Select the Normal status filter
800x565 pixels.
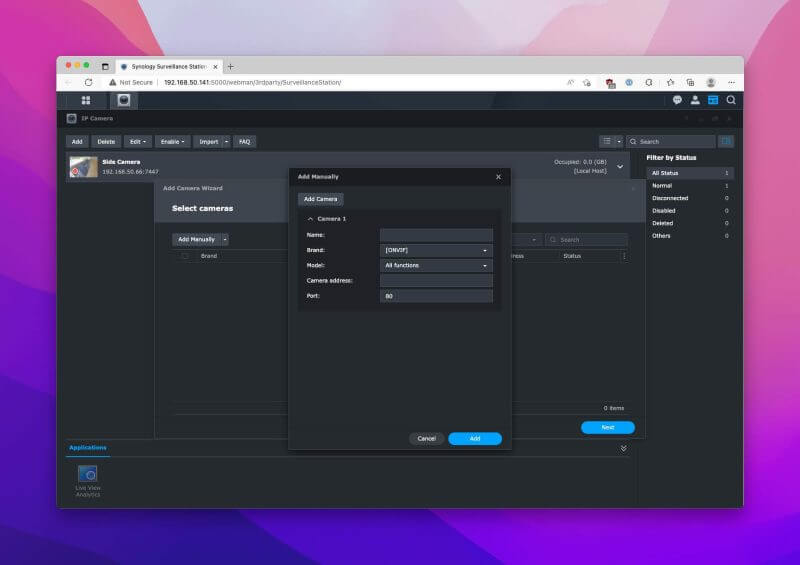click(x=690, y=186)
